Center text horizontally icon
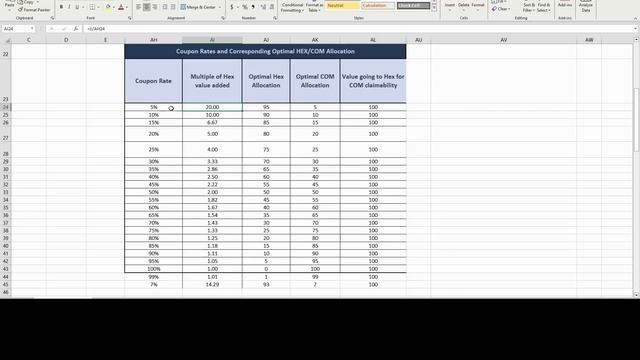Screen dimensions: 640x360 coord(147,7)
